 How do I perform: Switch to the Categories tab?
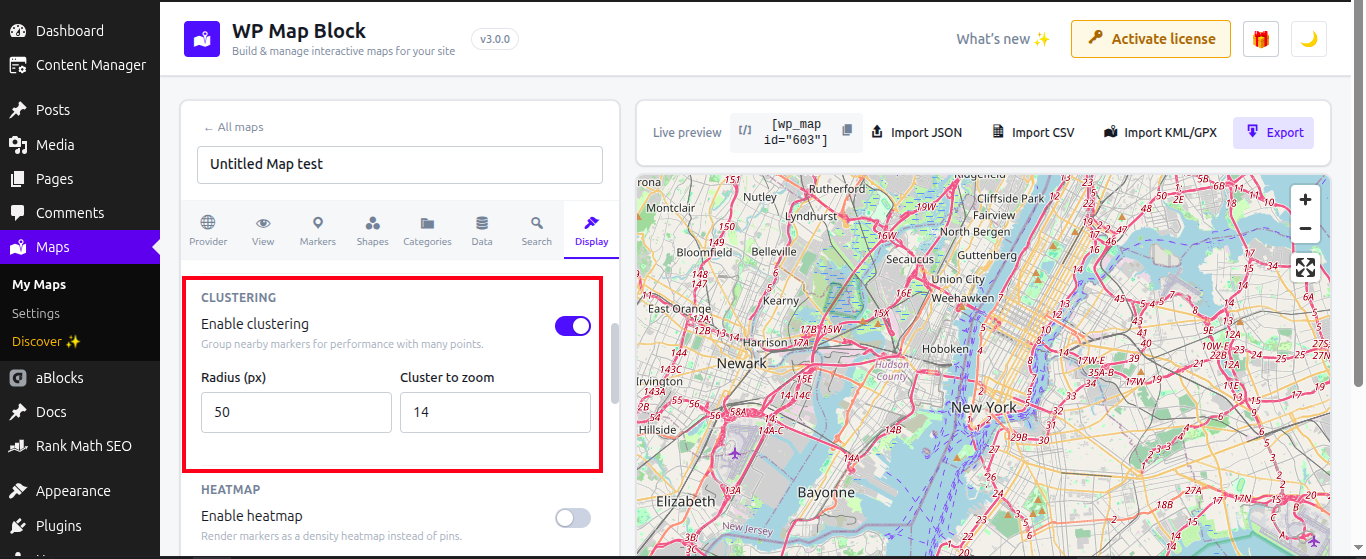427,230
